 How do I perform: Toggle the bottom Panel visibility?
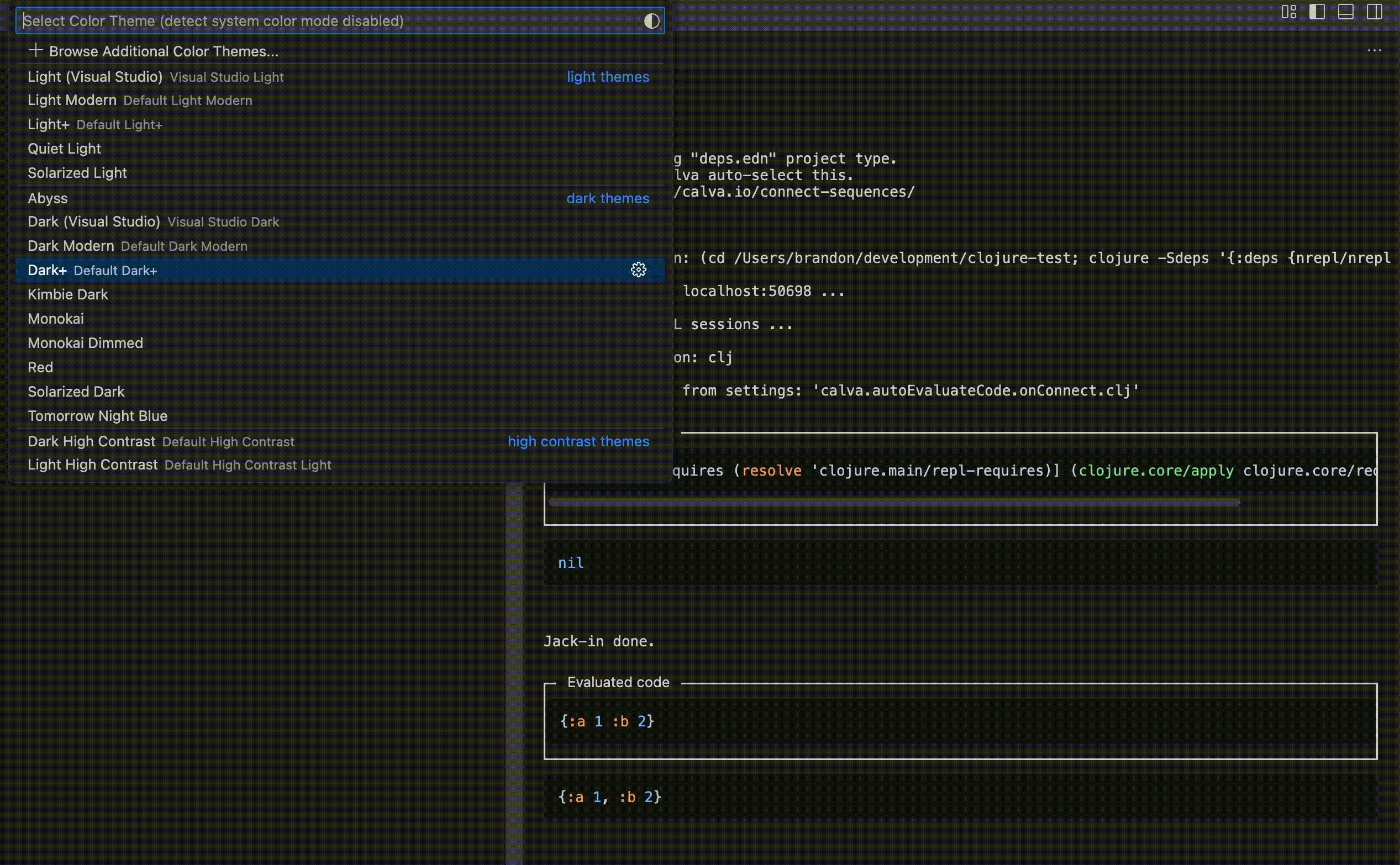click(1346, 12)
